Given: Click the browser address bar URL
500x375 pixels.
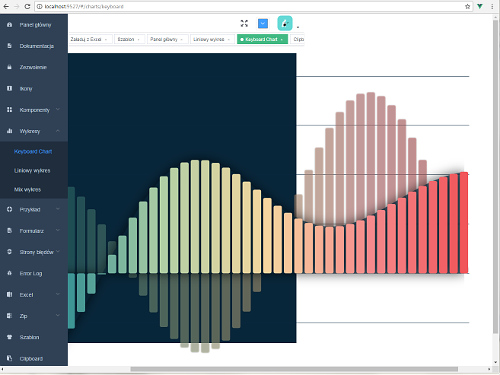Looking at the screenshot, I should pos(84,6).
